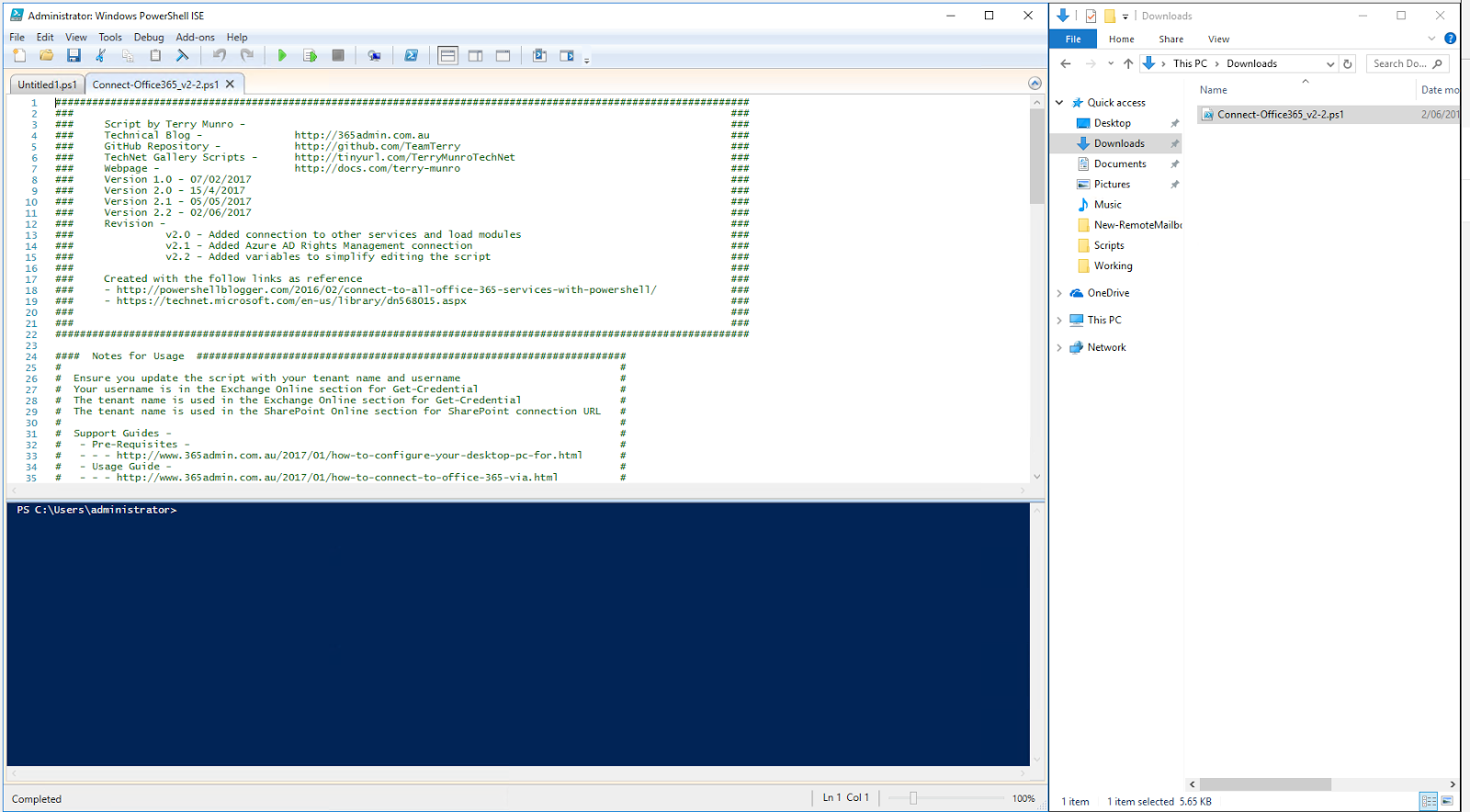Show the command add-on pane icon
This screenshot has height=812, width=1470.
pyautogui.click(x=567, y=56)
